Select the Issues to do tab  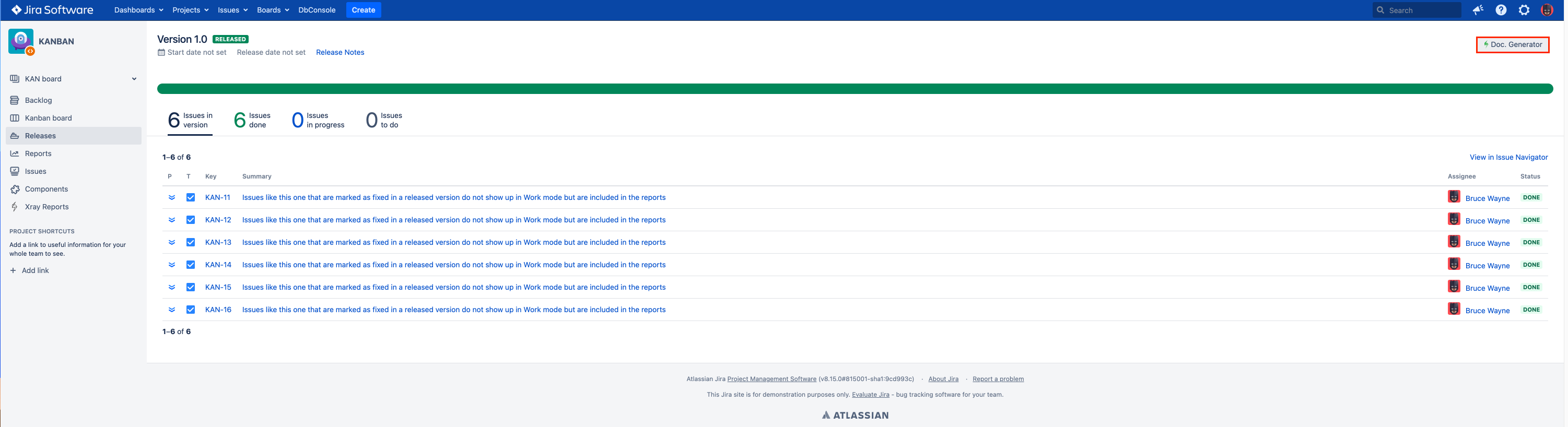point(383,121)
